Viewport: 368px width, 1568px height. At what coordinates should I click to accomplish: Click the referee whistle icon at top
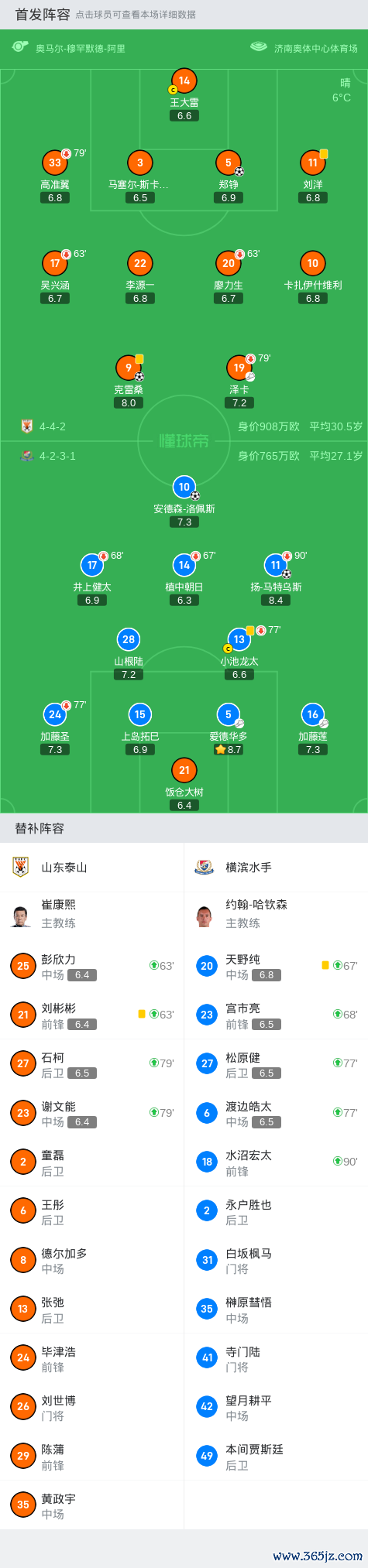pos(20,47)
